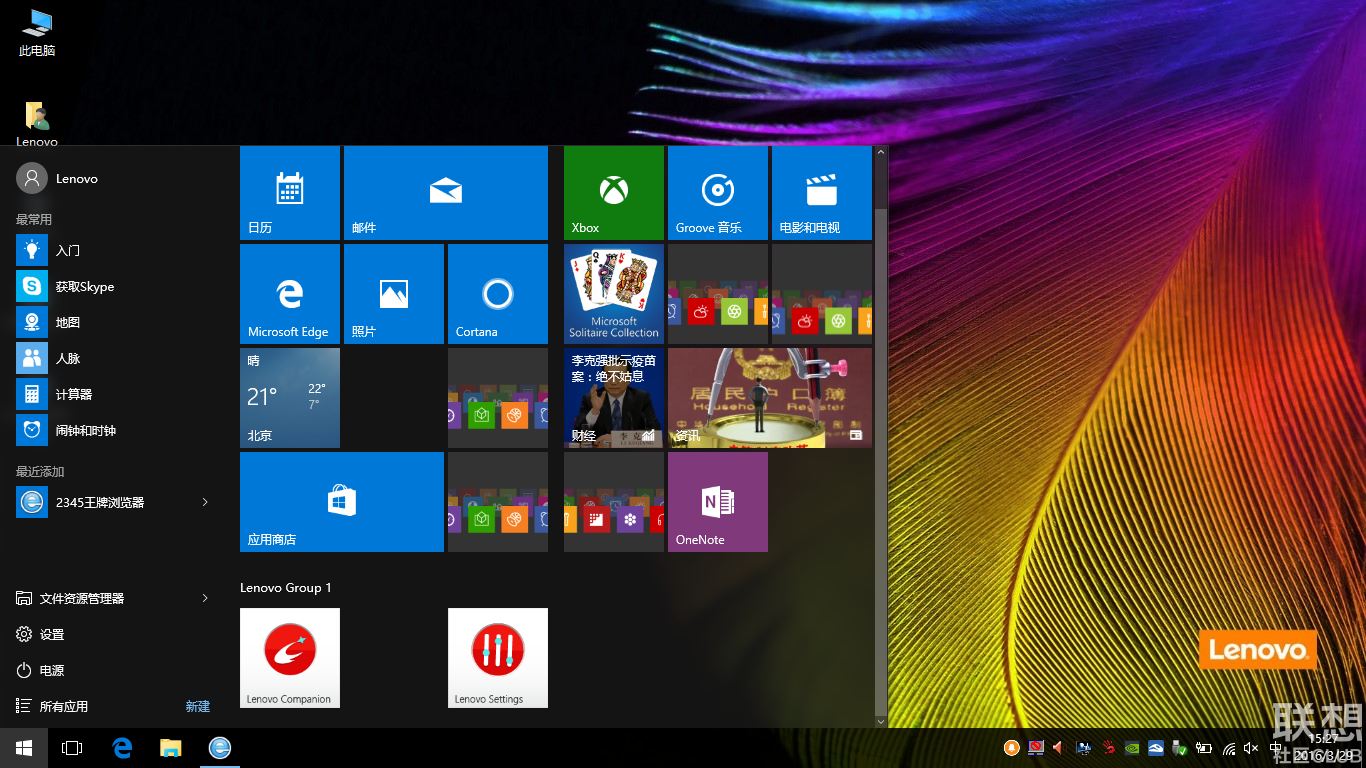1366x768 pixels.
Task: Launch the Xbox tile
Action: [614, 192]
